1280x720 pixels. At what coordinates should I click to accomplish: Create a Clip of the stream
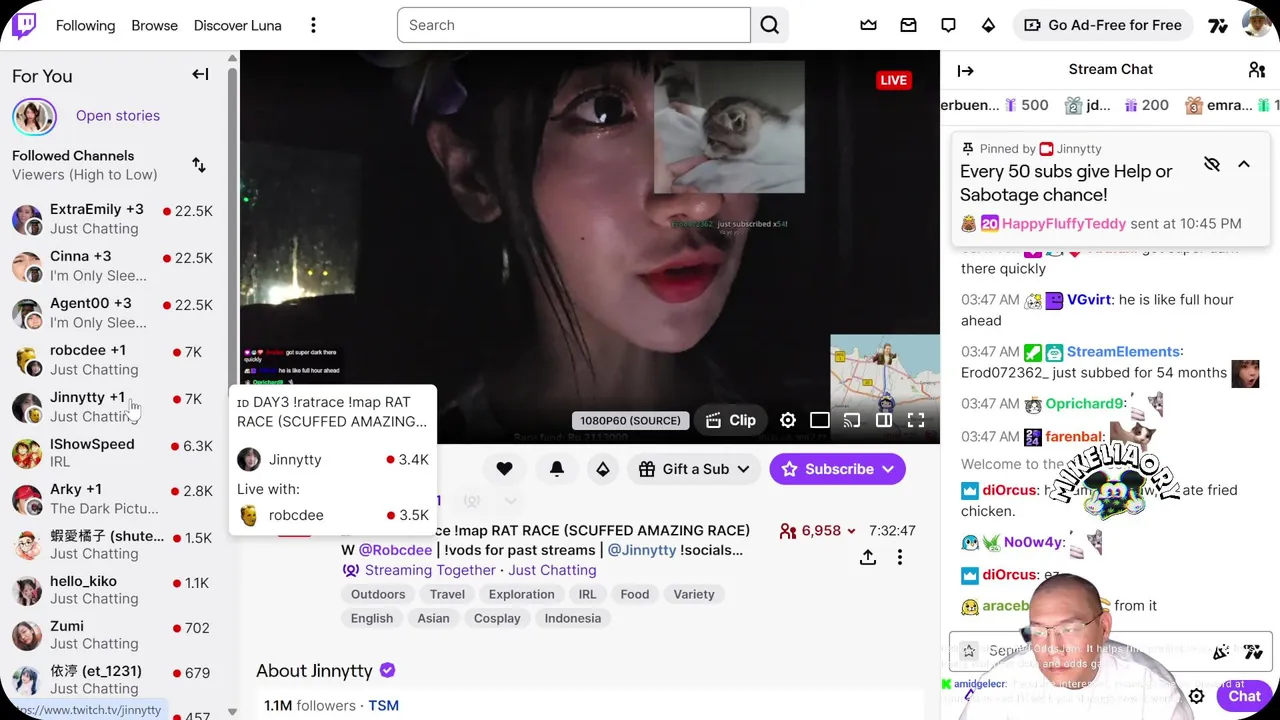731,420
